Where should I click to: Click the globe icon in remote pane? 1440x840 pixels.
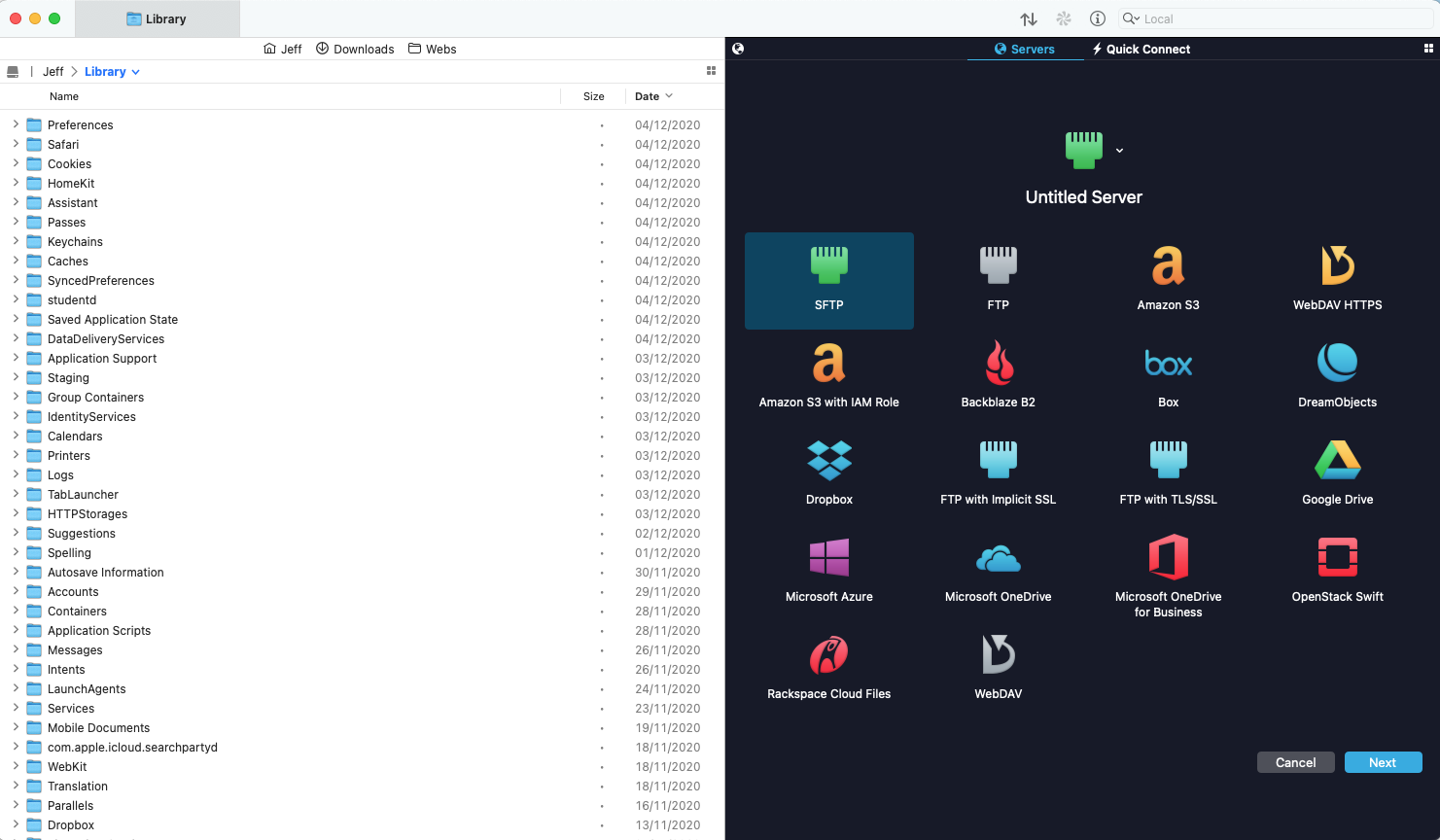[738, 49]
